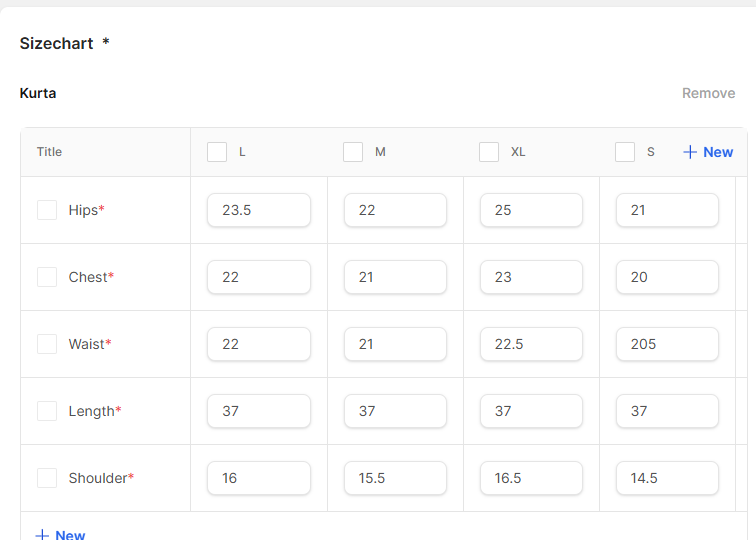Viewport: 756px width, 540px height.
Task: Remove the Kurta size chart
Action: pos(708,93)
